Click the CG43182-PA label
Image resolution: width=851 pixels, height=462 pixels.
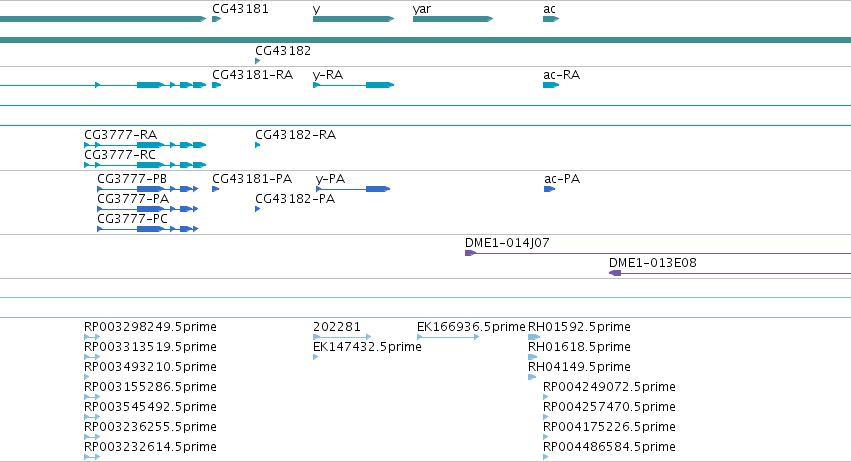pos(295,199)
